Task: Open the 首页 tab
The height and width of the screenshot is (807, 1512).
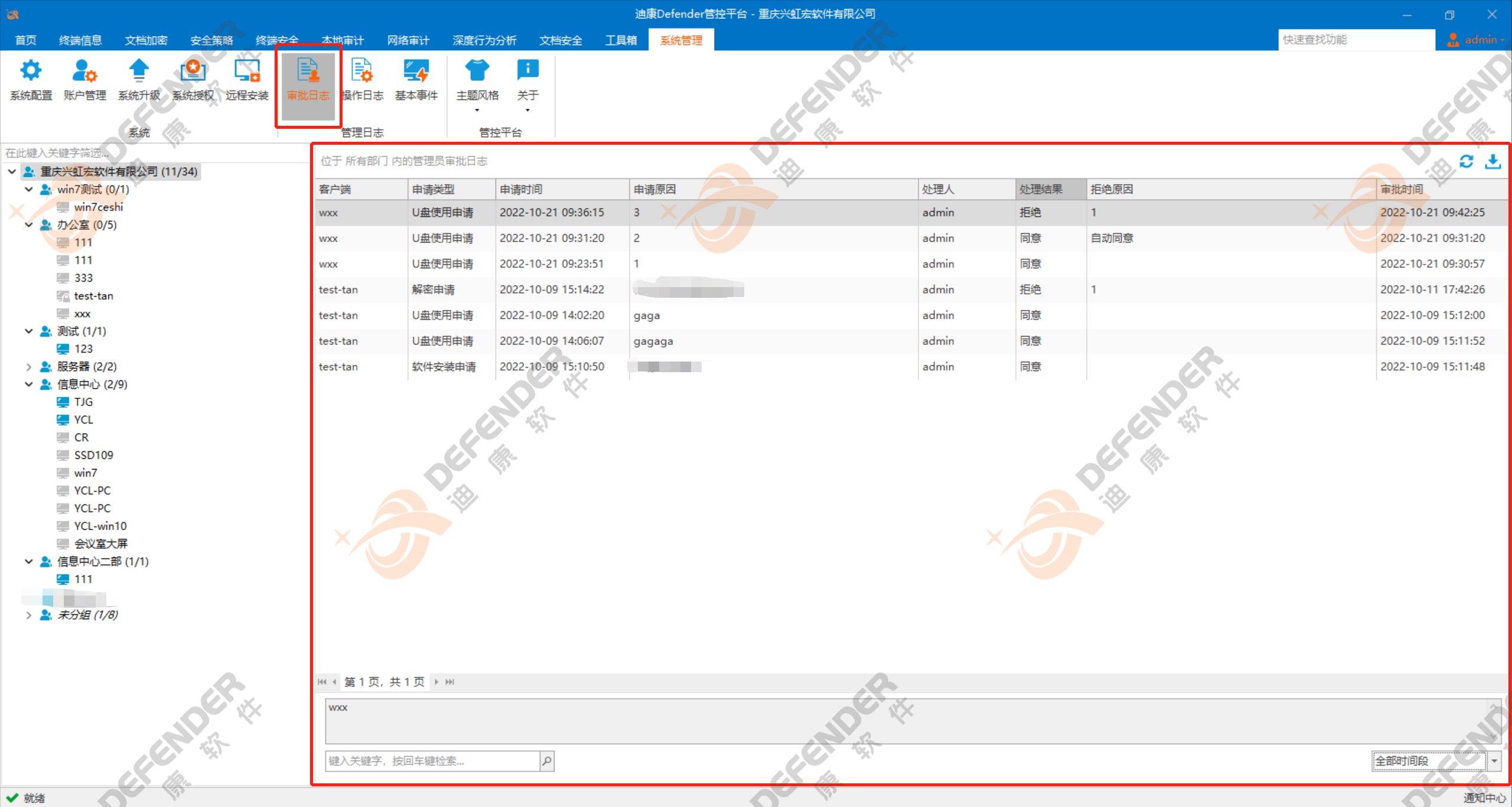Action: click(x=26, y=40)
